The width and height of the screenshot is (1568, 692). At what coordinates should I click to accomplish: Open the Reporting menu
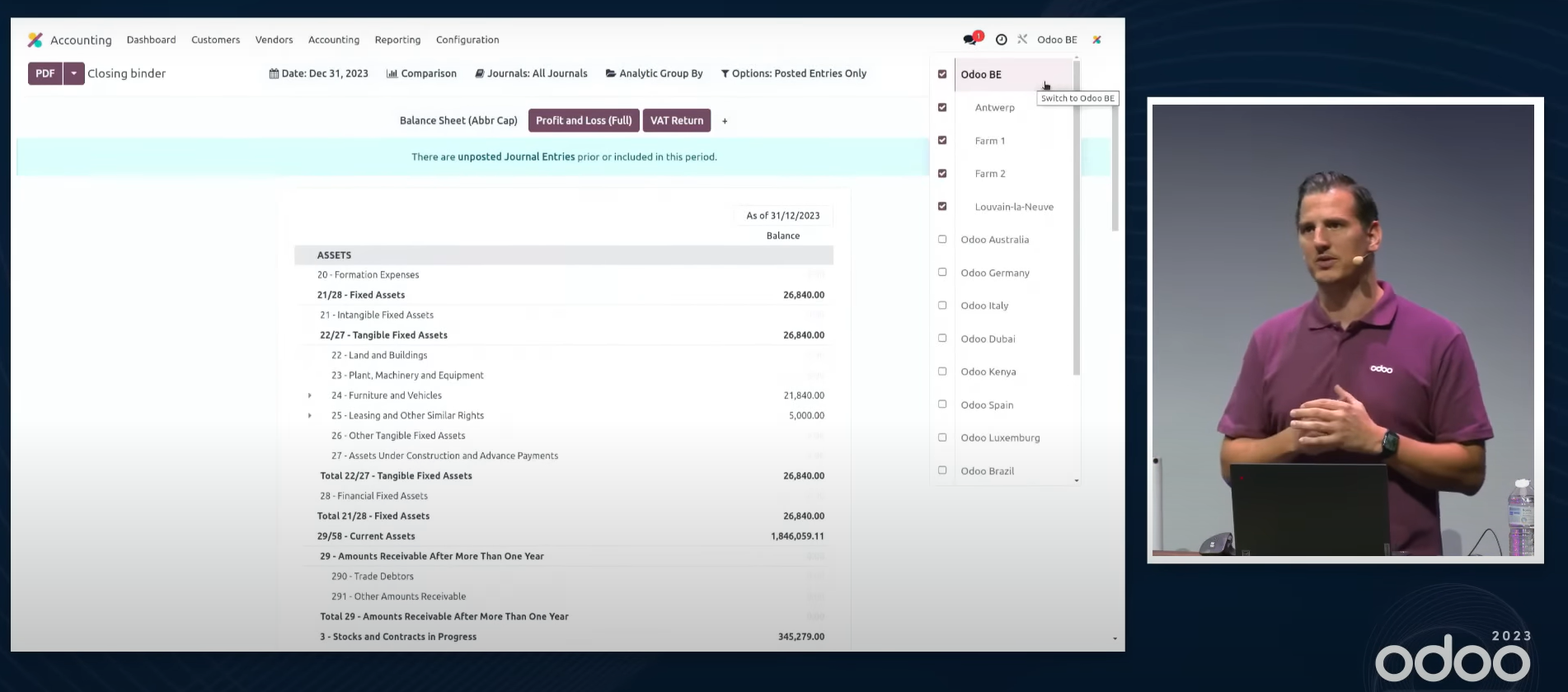[397, 40]
